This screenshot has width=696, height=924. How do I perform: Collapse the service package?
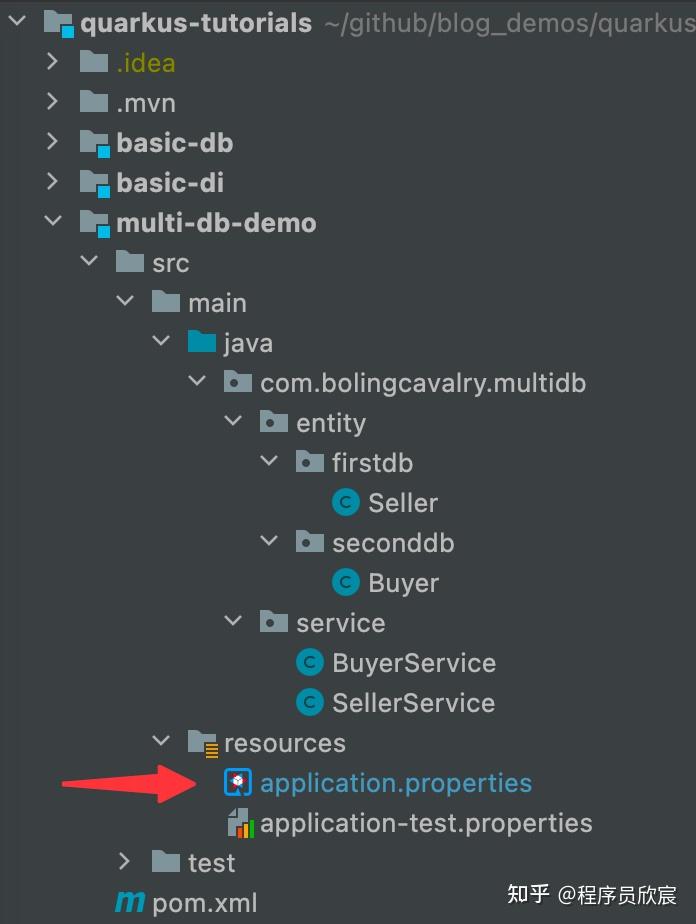pos(233,622)
